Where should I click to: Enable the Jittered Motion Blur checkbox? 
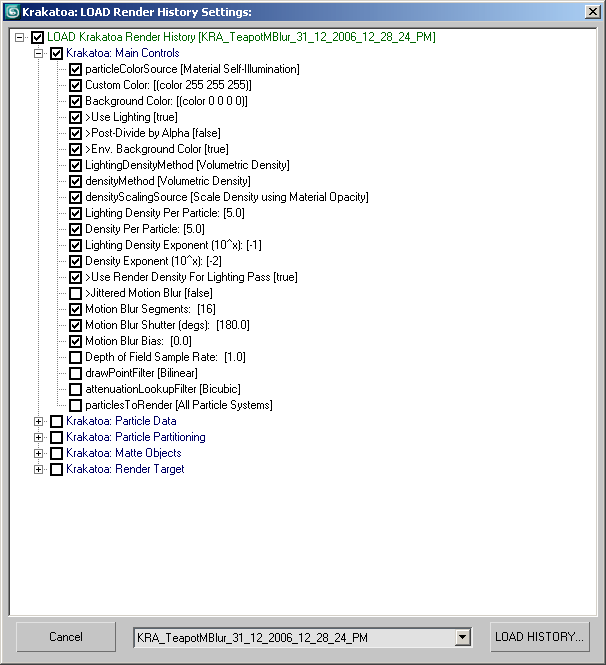75,293
